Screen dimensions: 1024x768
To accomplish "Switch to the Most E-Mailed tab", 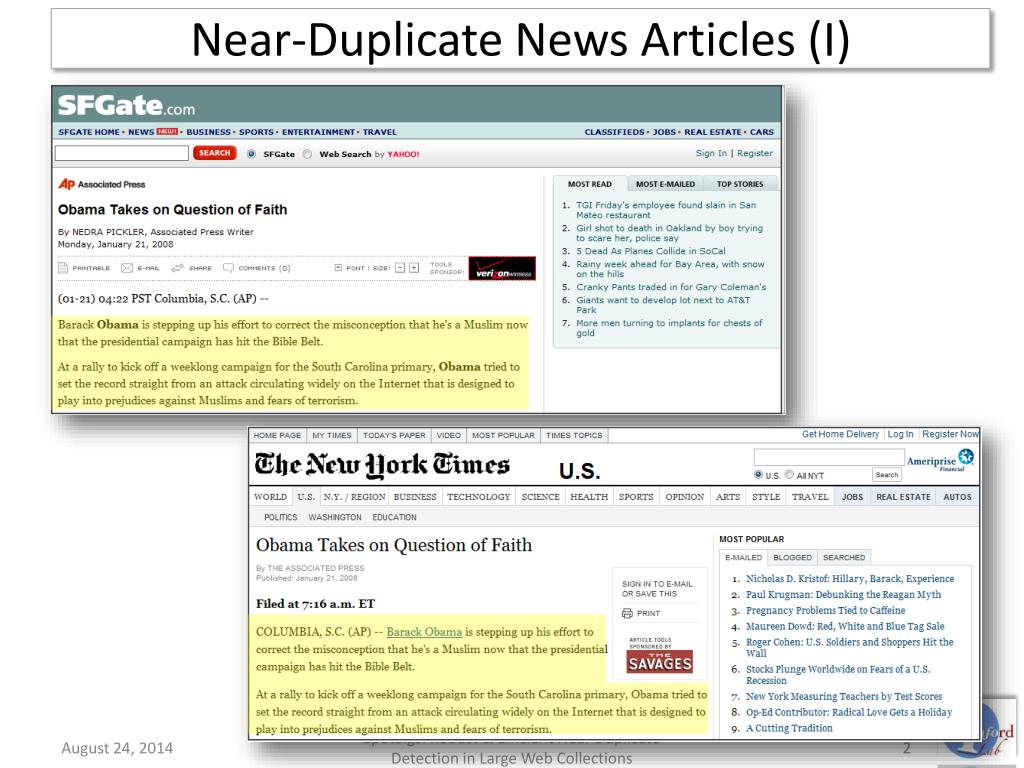I will [665, 184].
